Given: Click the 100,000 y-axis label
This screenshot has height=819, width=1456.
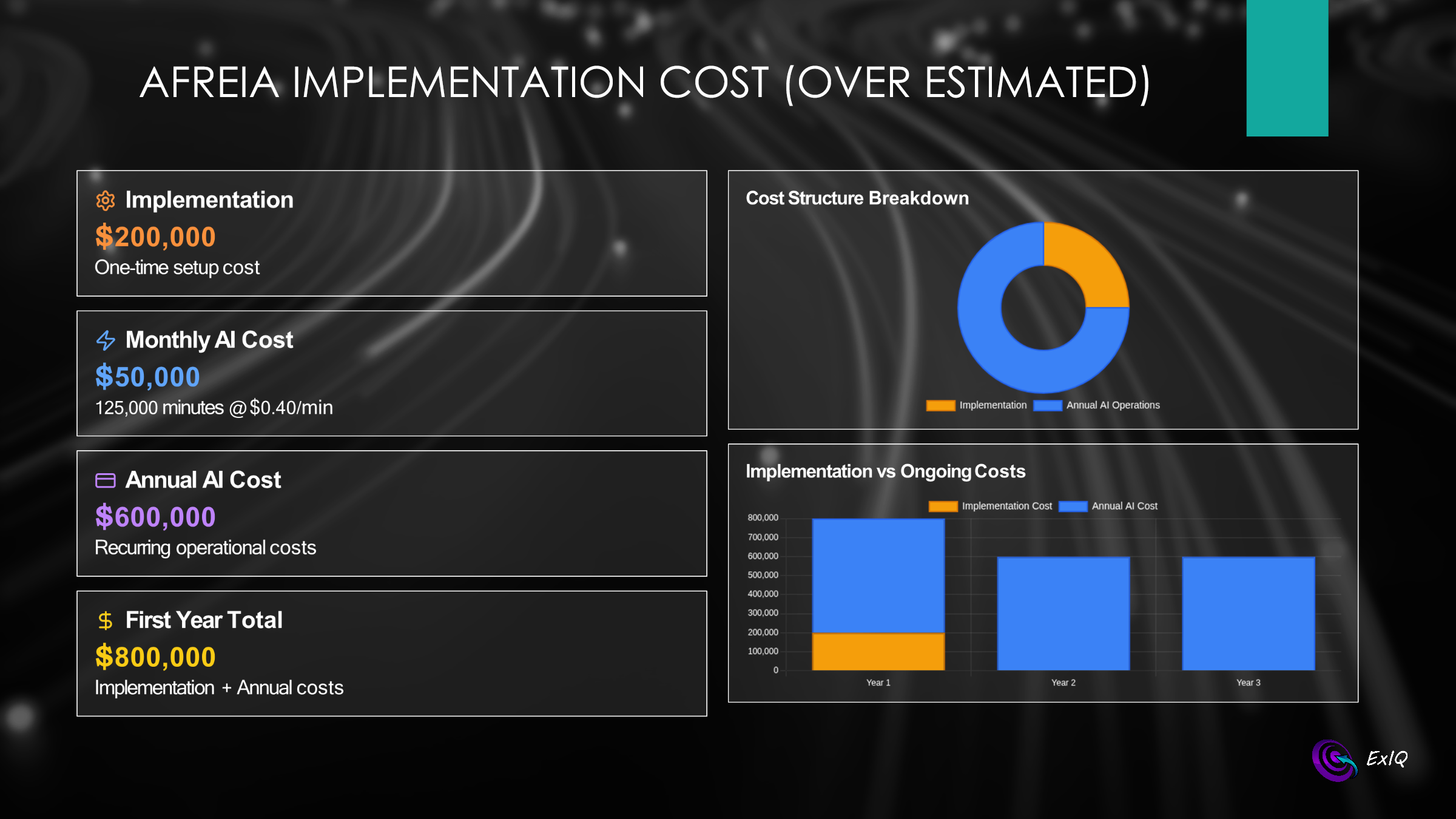Looking at the screenshot, I should [x=763, y=652].
